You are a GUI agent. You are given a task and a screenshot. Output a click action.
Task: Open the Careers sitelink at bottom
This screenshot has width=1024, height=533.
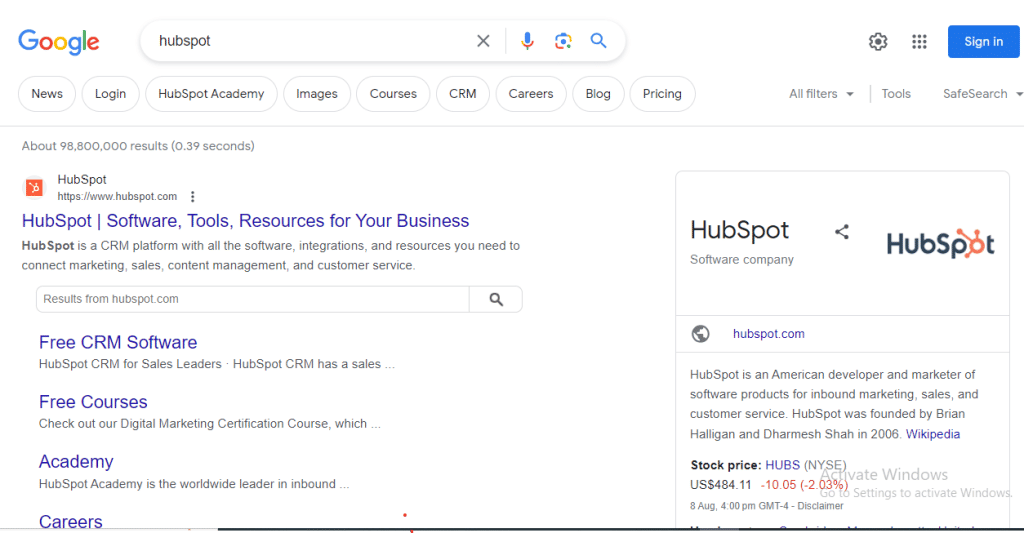71,522
